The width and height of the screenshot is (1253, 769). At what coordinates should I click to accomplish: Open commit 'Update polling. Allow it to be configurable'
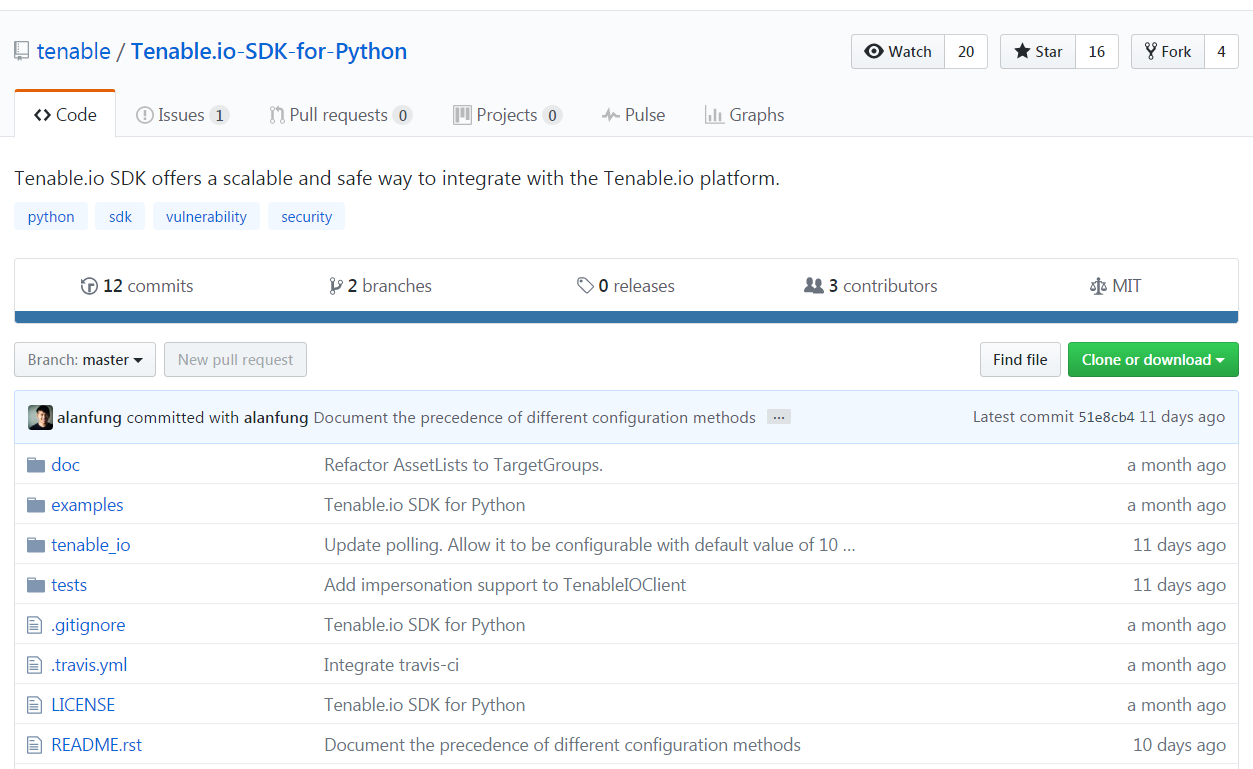[590, 545]
